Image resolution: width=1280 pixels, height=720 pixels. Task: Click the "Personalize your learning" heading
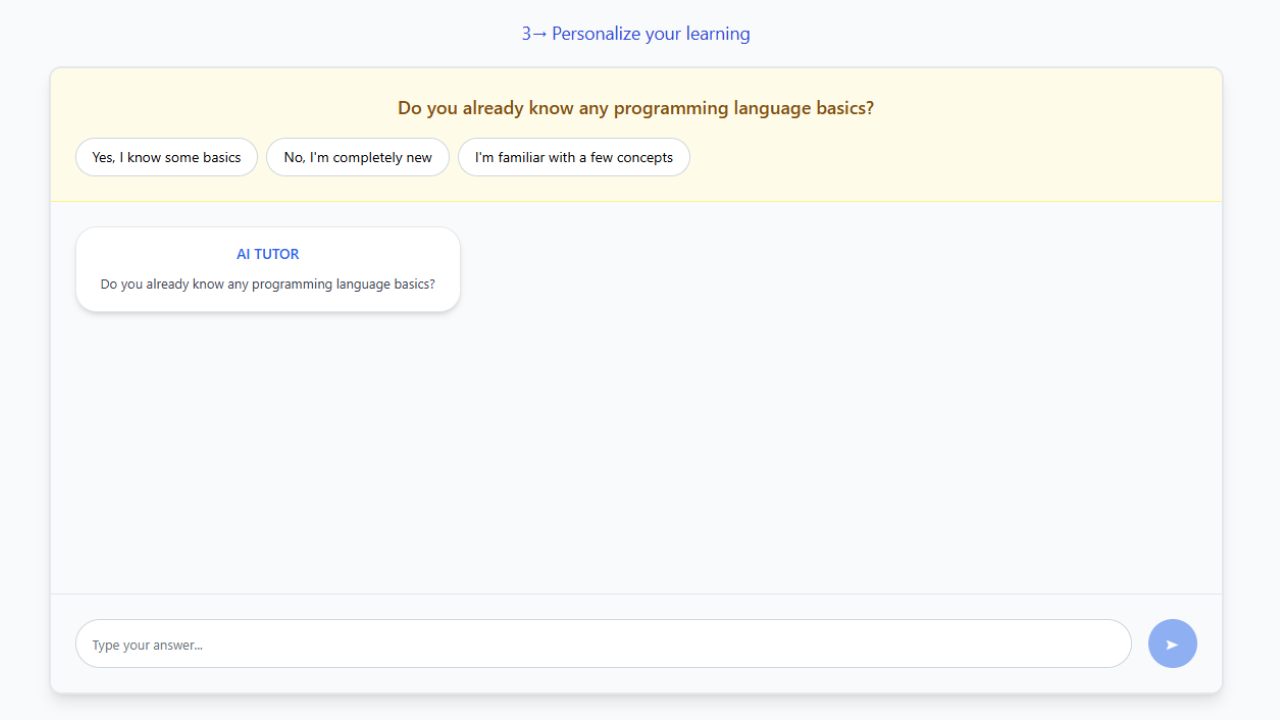click(650, 33)
